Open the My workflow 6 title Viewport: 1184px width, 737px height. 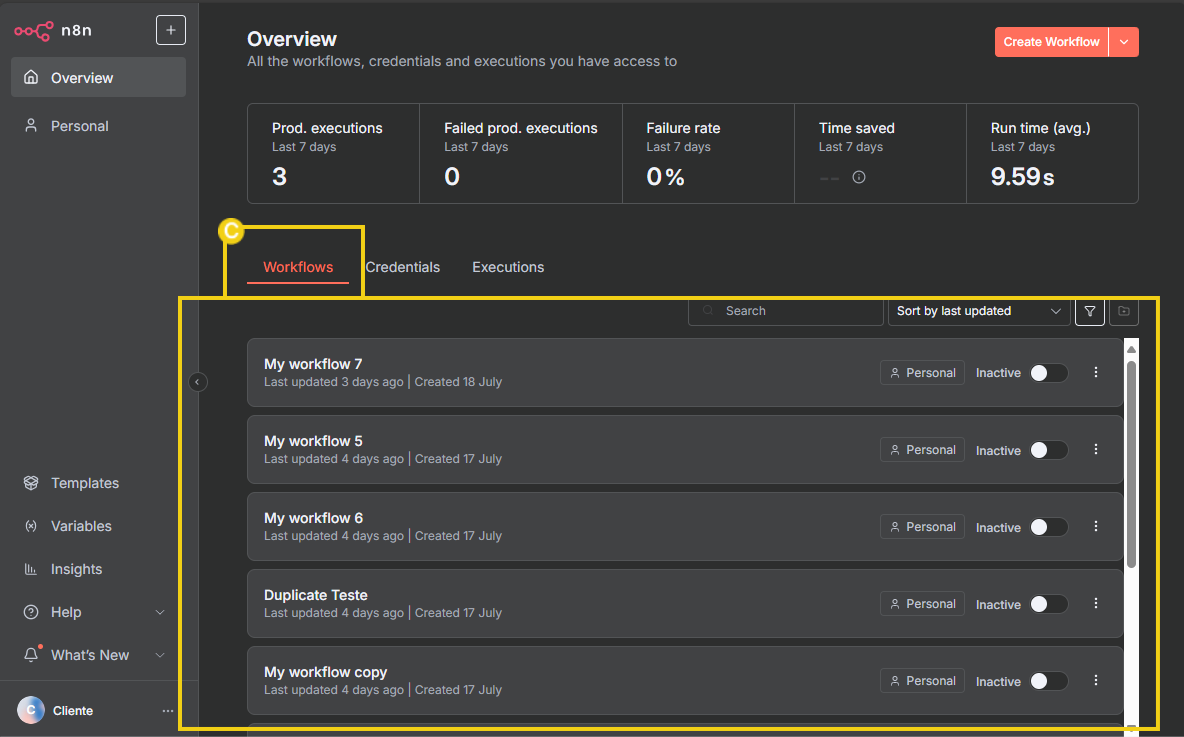[x=313, y=518]
